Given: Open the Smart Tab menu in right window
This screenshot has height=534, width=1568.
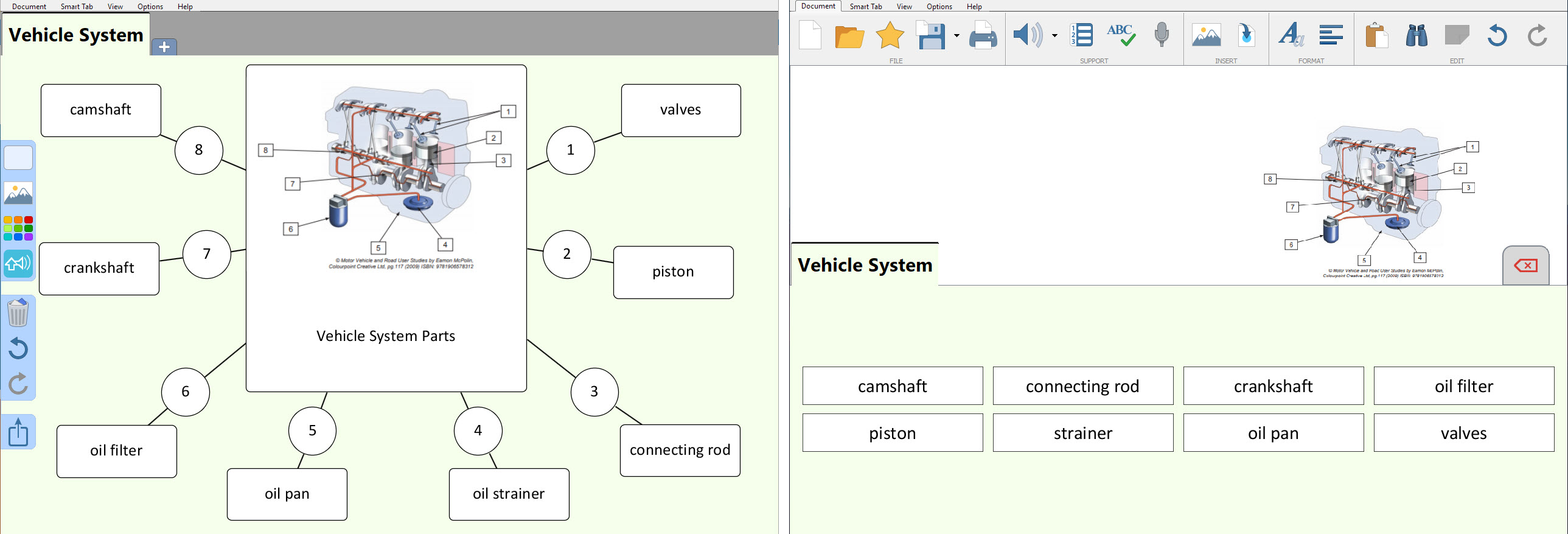Looking at the screenshot, I should 866,7.
